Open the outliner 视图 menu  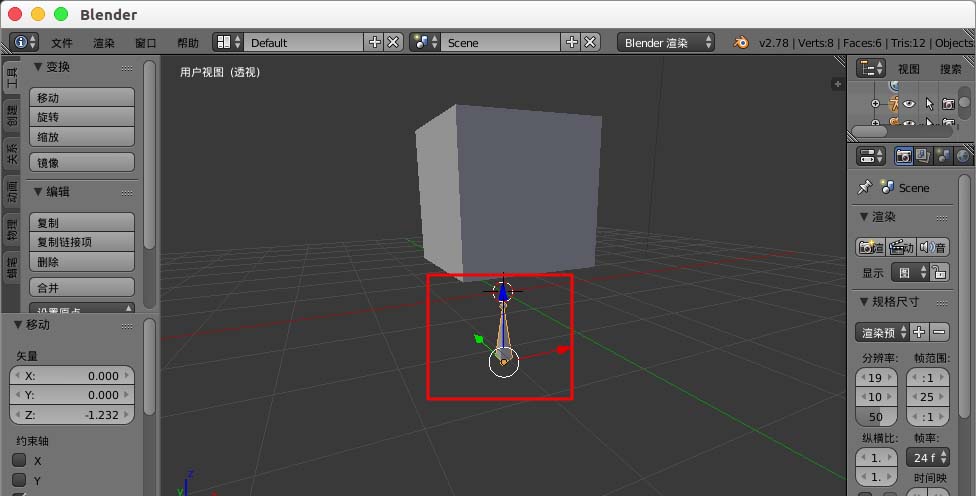(x=908, y=69)
